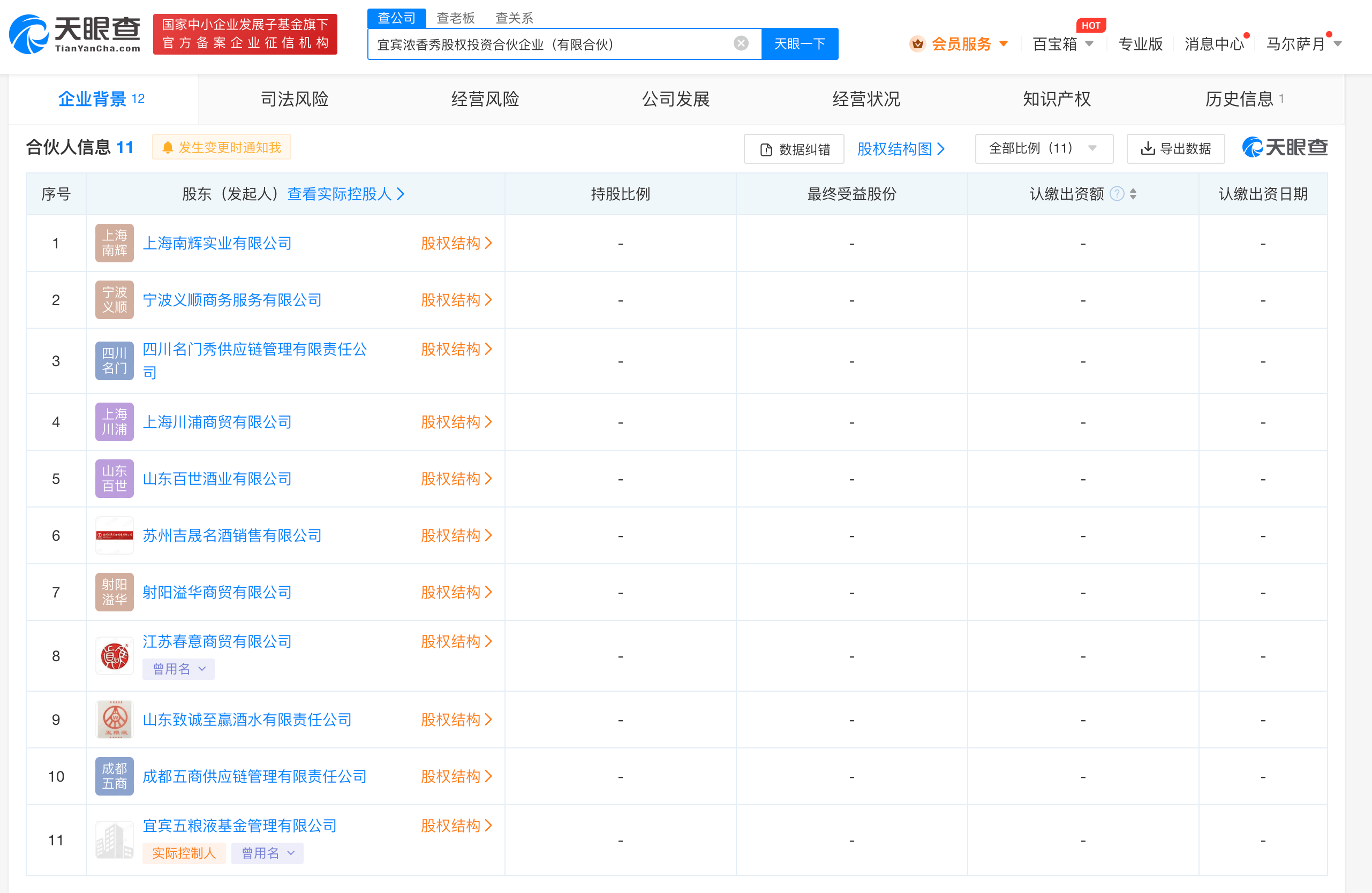Click the 上海南辉 company avatar

pyautogui.click(x=114, y=243)
